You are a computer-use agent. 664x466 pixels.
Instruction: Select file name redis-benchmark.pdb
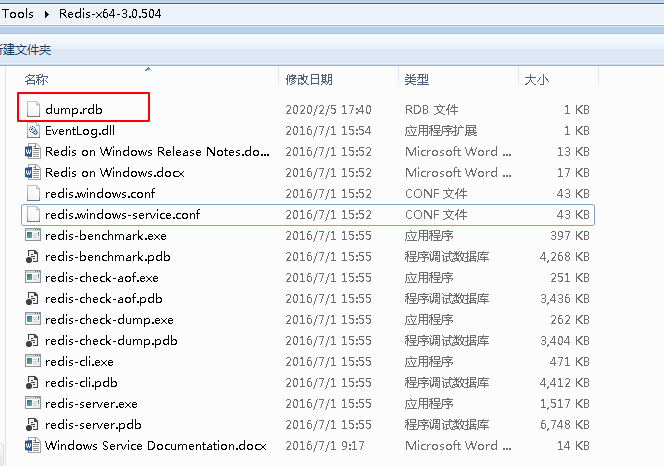[x=108, y=257]
